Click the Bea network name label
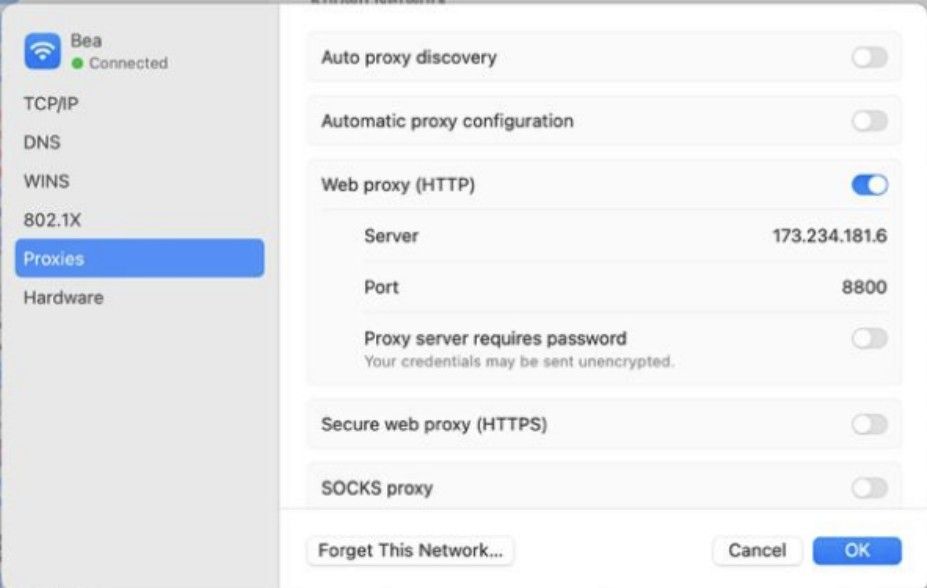The height and width of the screenshot is (588, 927). click(x=86, y=41)
